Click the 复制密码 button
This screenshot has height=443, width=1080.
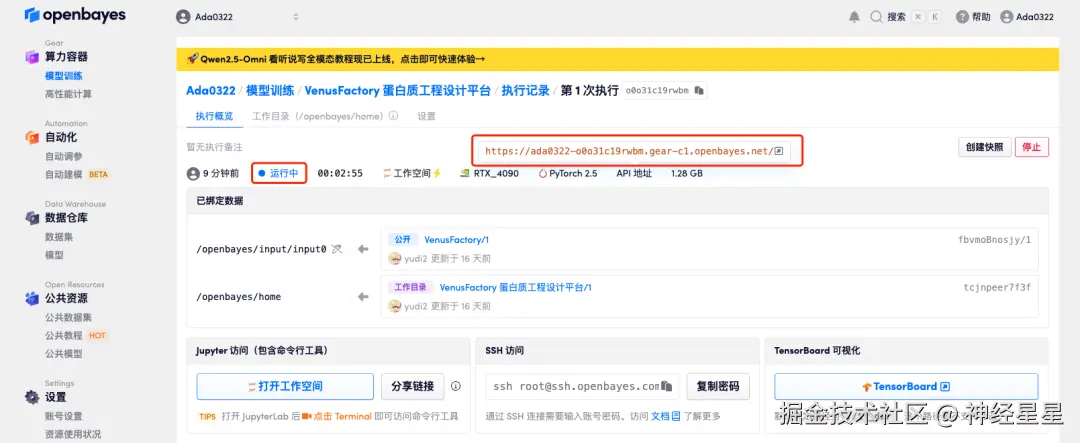click(x=718, y=387)
